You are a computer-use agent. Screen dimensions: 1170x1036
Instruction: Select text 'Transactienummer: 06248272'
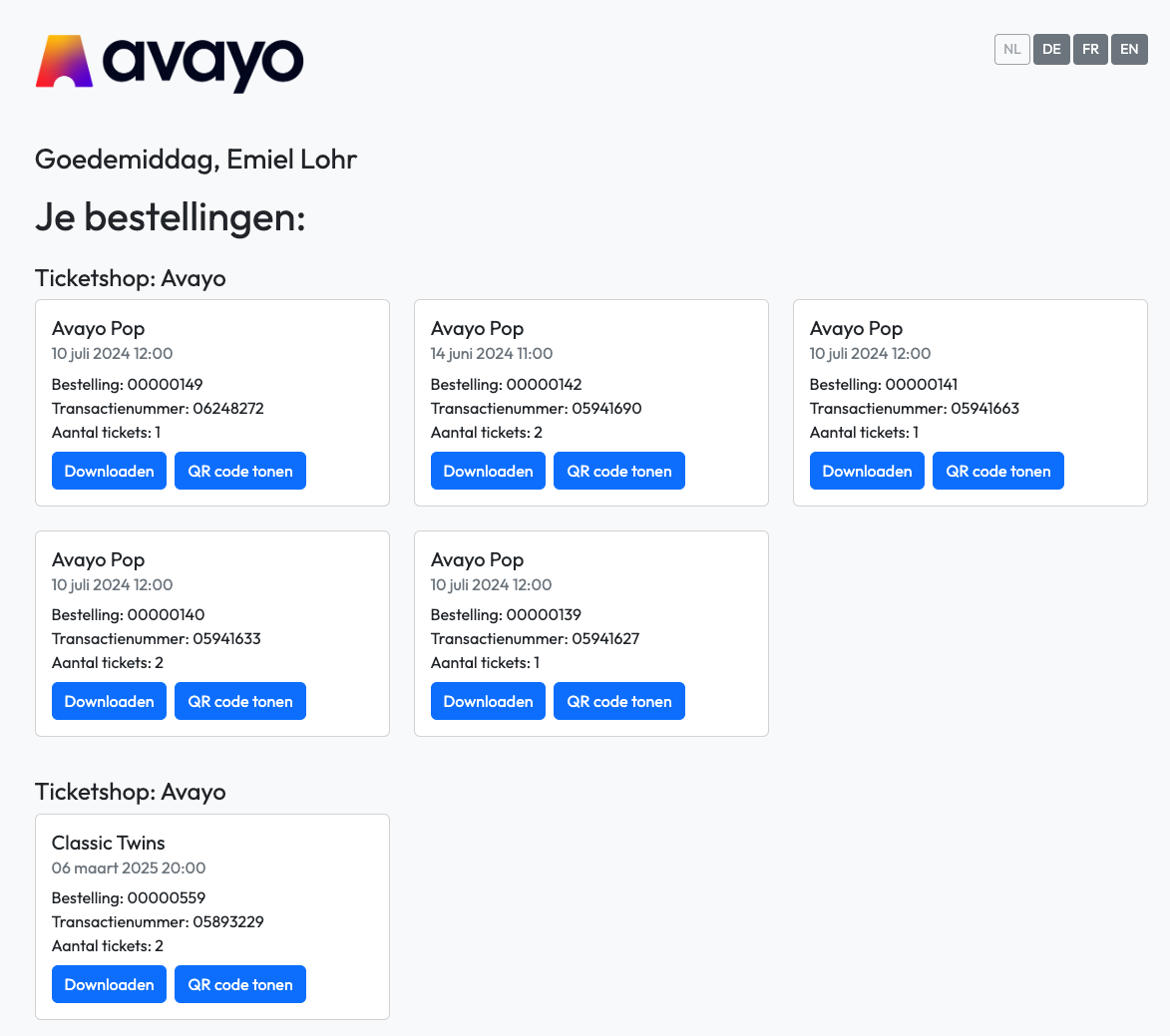click(x=158, y=408)
